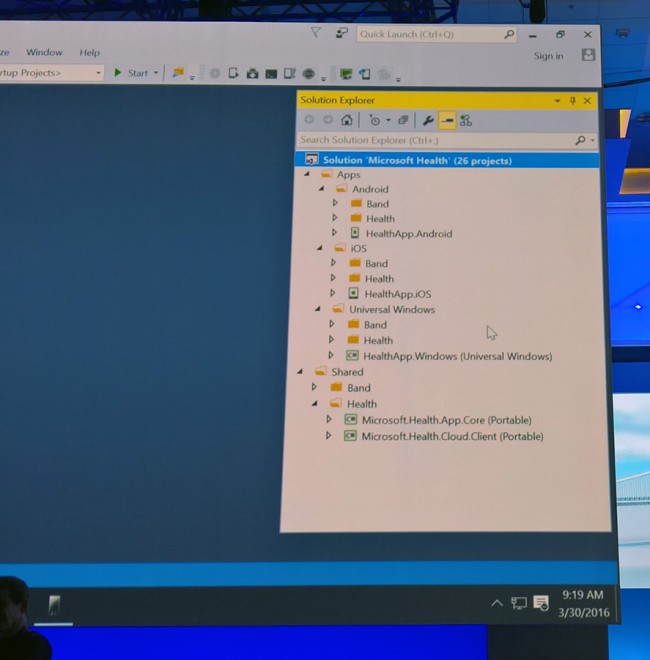Collapse the Apps folder node

(x=306, y=174)
